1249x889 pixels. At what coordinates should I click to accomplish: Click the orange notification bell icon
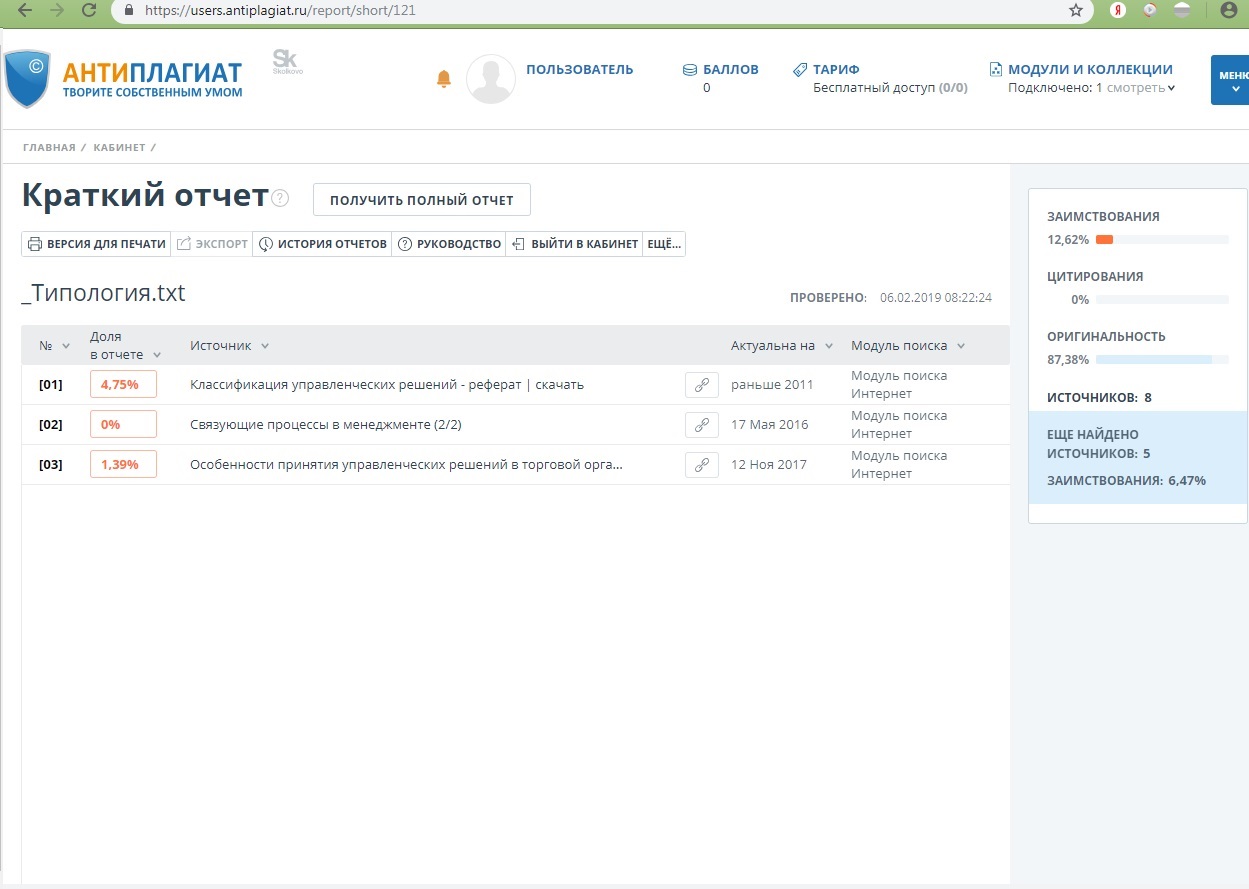(x=444, y=79)
